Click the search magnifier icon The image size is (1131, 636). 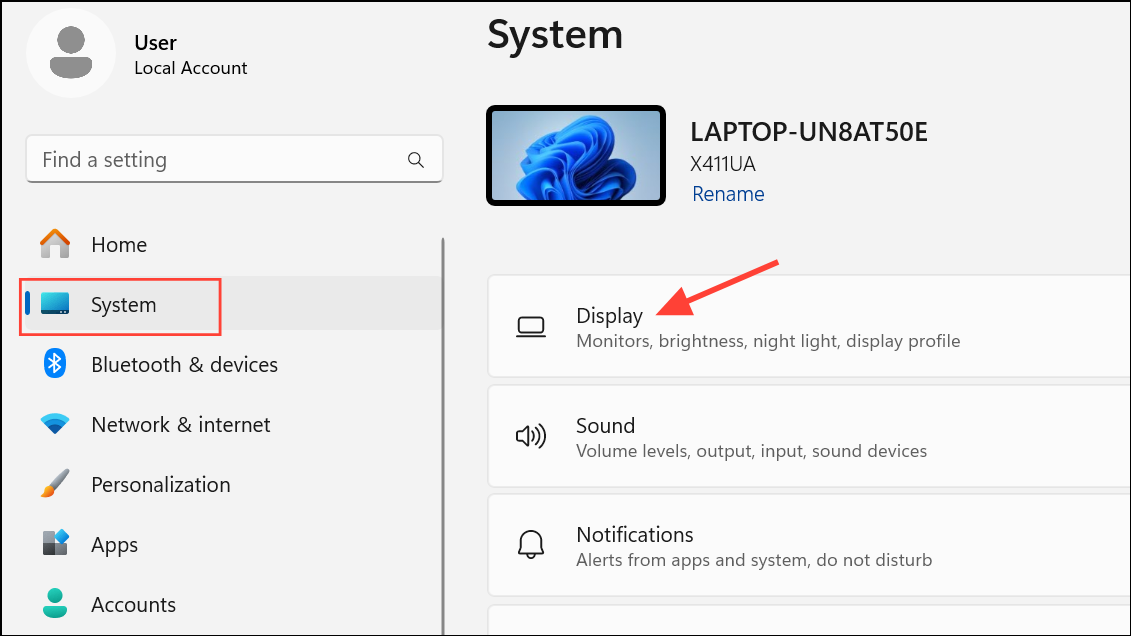click(415, 159)
